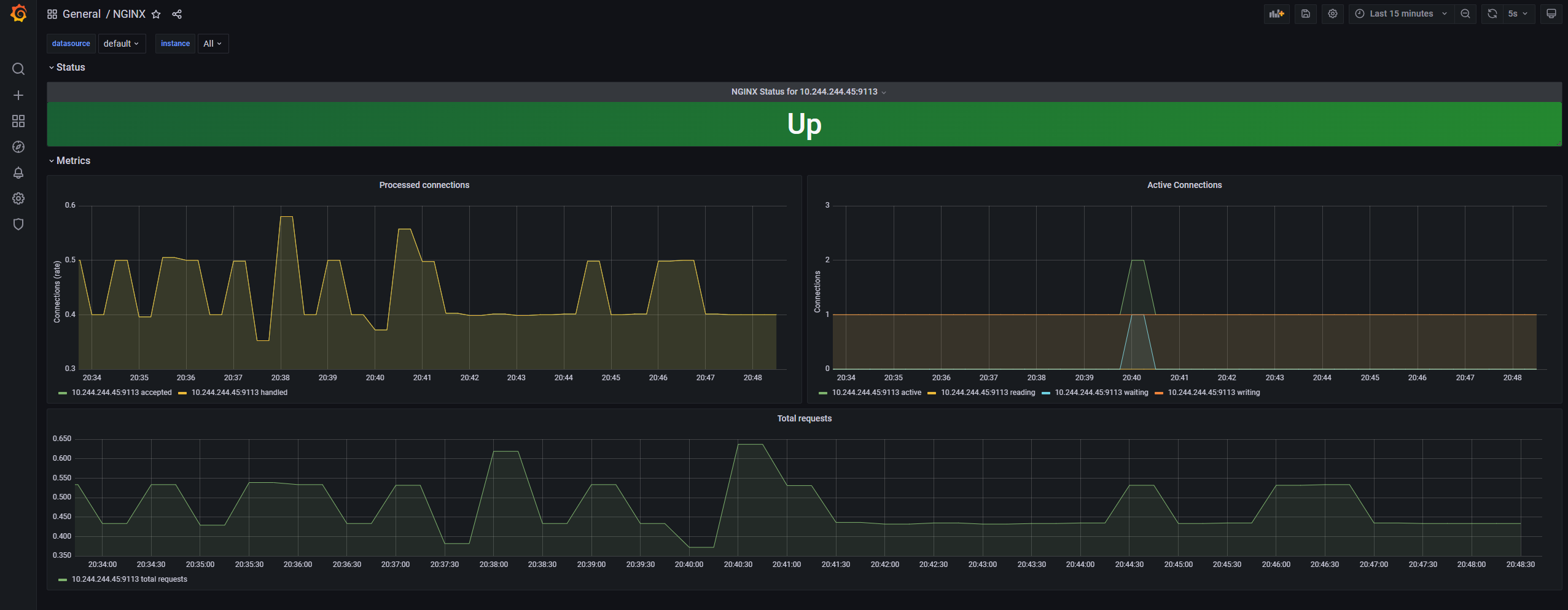The height and width of the screenshot is (610, 1568).
Task: Share the dashboard via share icon
Action: 177,14
